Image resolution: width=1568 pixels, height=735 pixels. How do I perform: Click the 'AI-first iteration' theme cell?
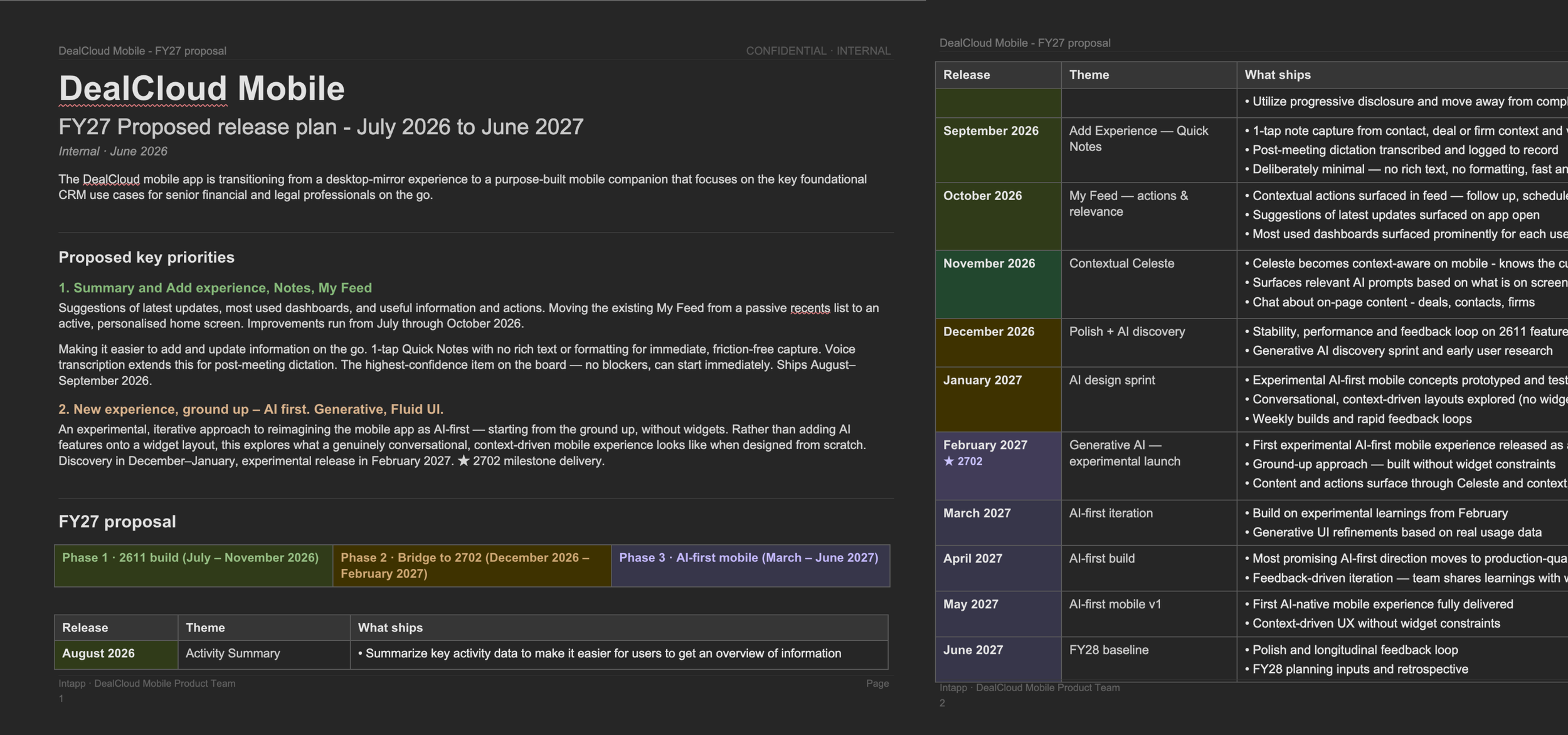pyautogui.click(x=1148, y=522)
